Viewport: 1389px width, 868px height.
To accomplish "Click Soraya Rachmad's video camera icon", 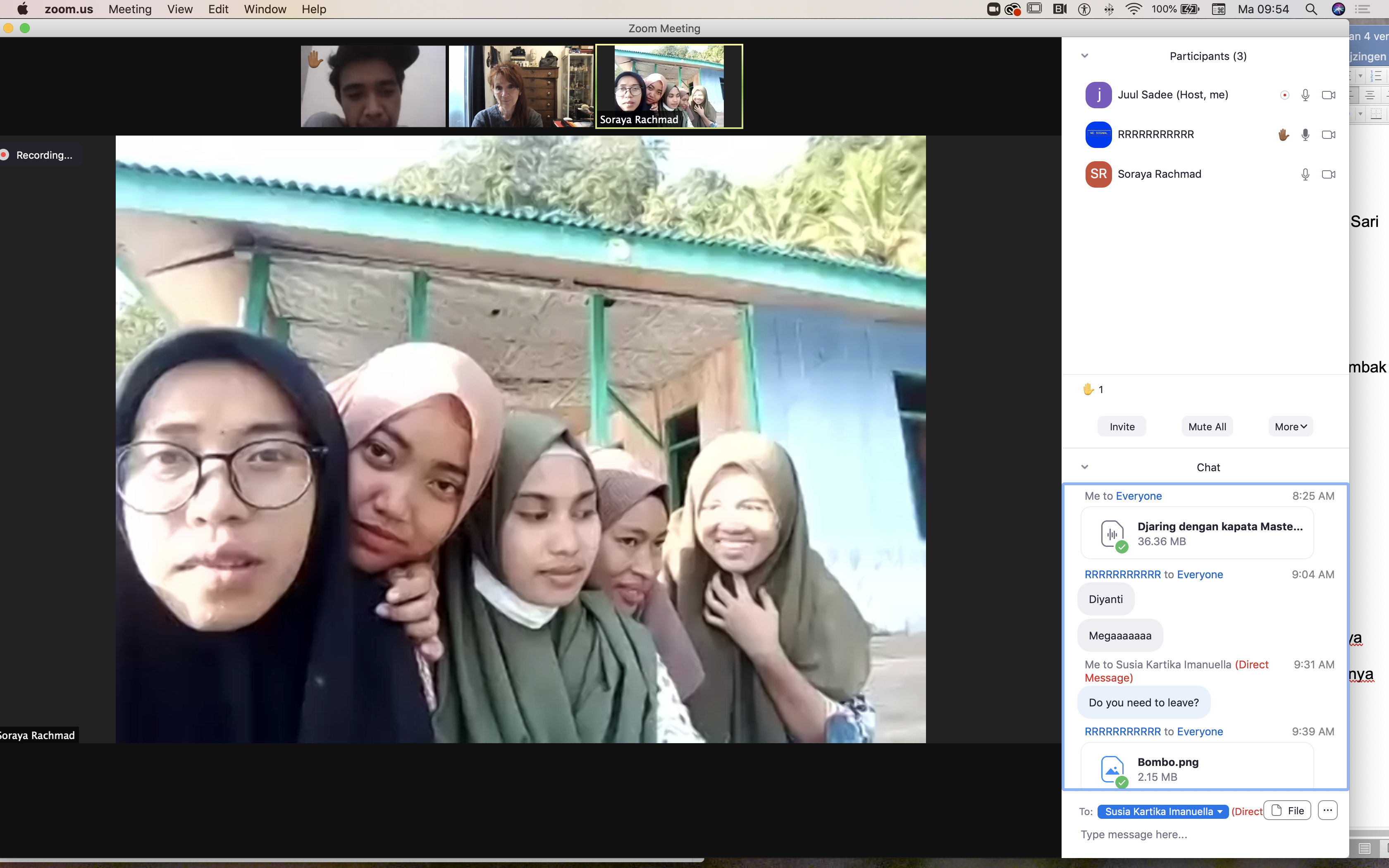I will point(1328,174).
